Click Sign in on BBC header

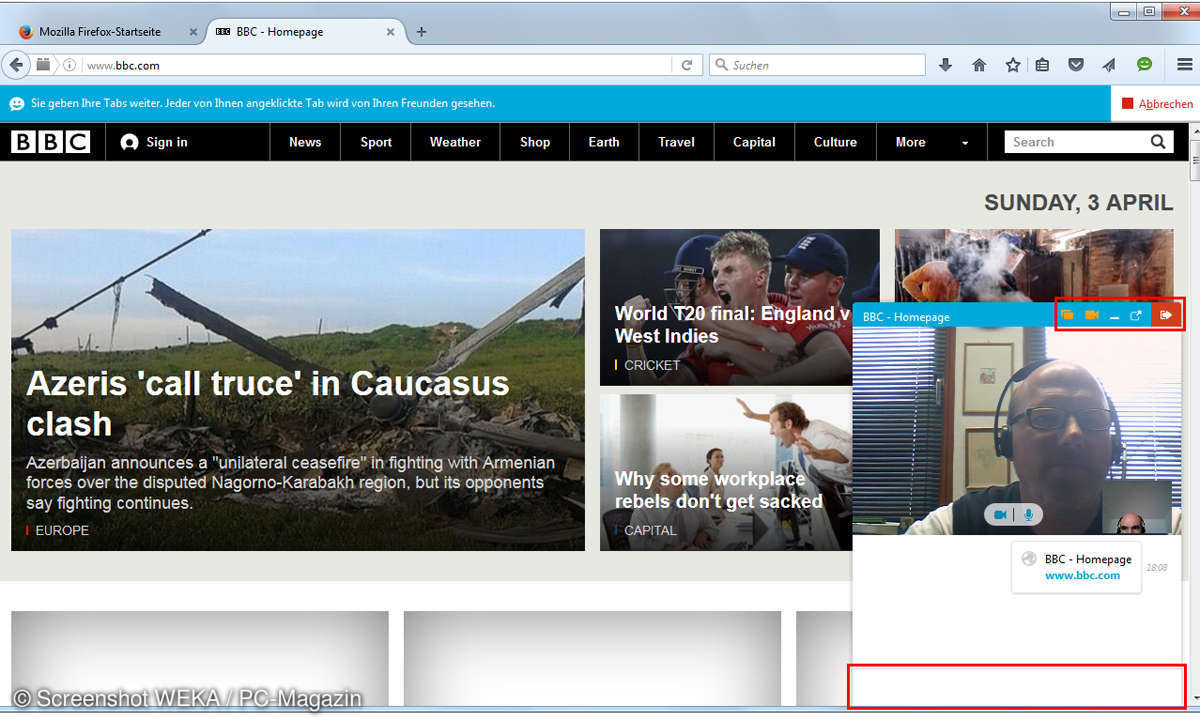(154, 142)
